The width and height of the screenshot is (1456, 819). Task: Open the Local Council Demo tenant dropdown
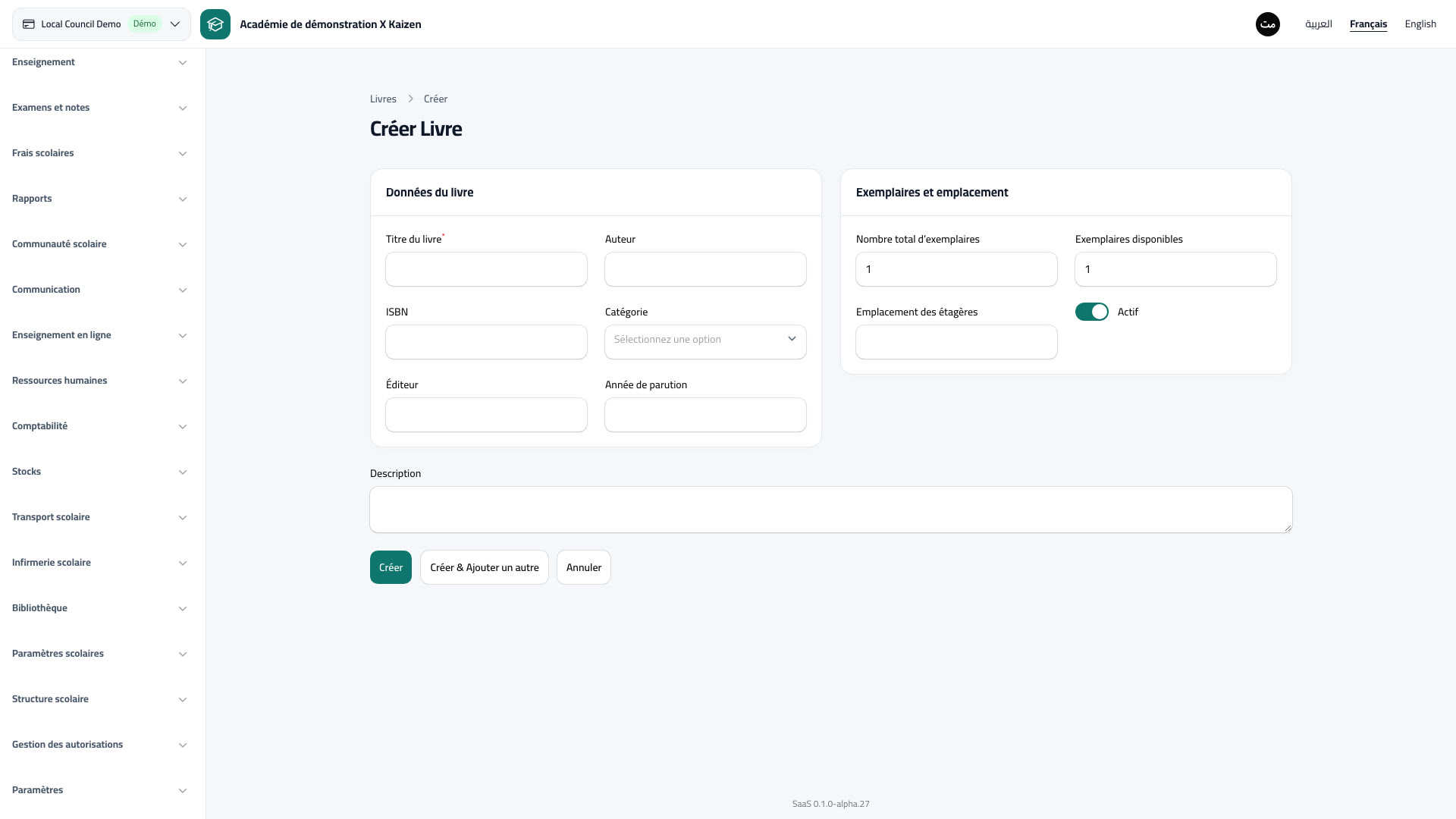coord(102,24)
